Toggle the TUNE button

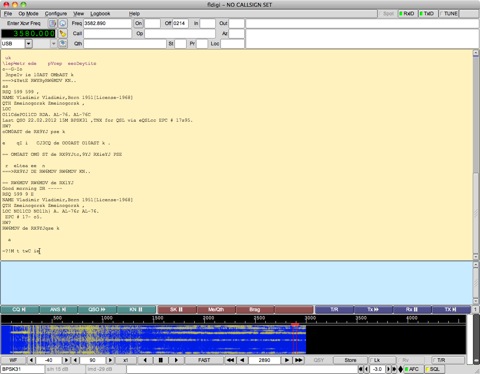449,14
